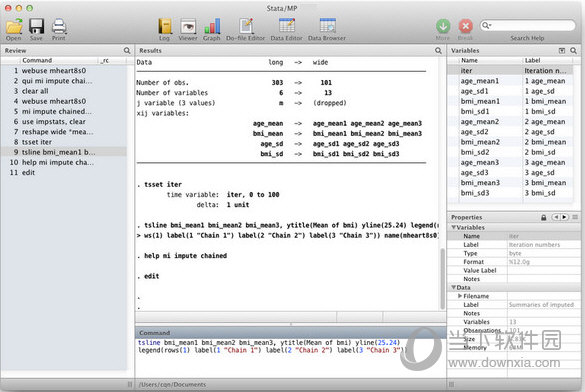Open the Viewer window
The image size is (585, 392).
(x=188, y=26)
